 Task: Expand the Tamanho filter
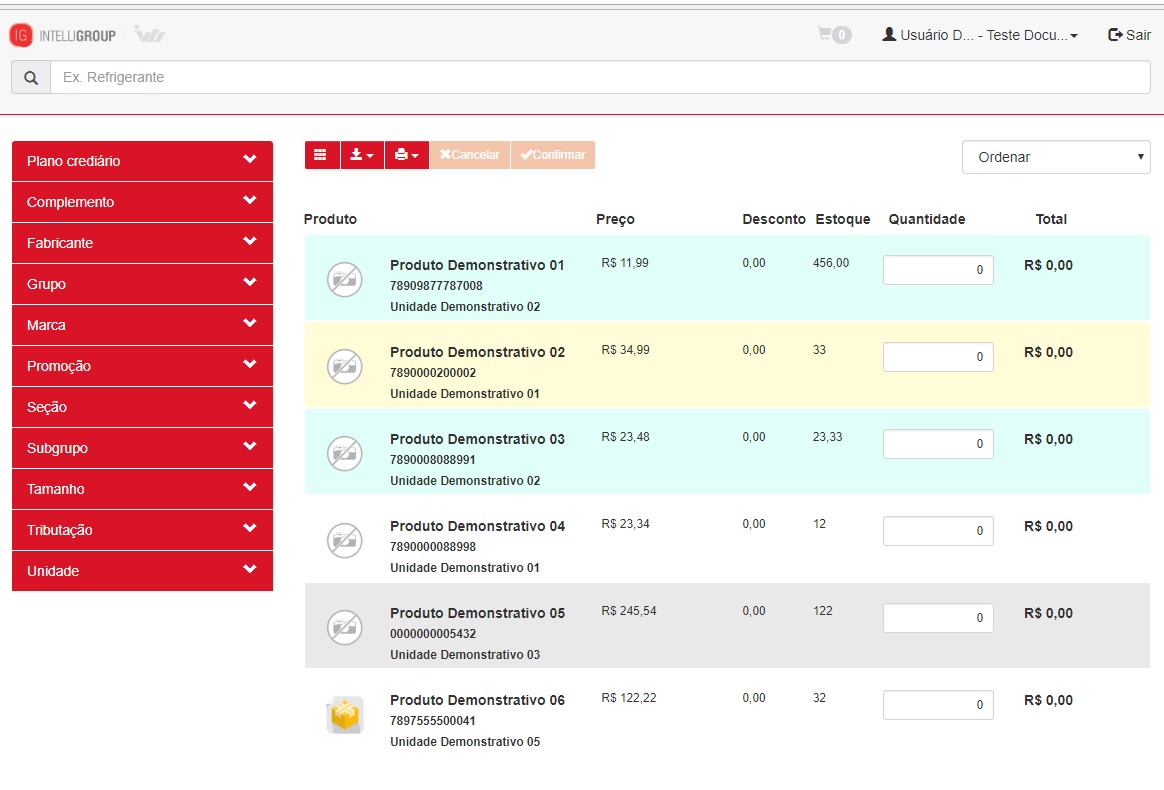143,489
